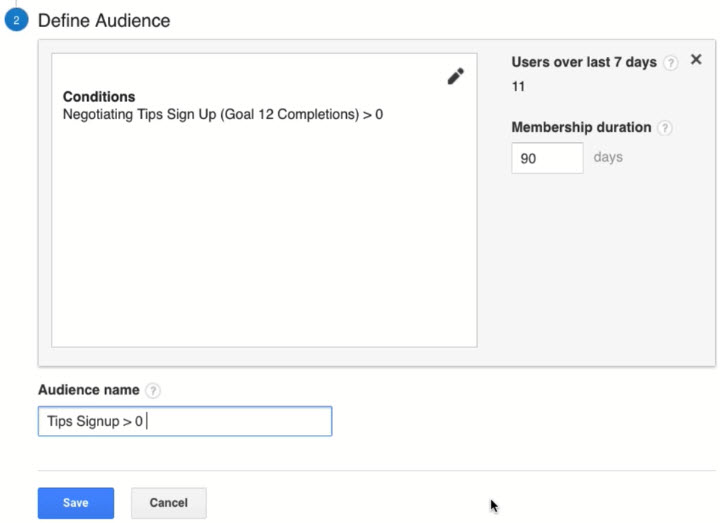Cancel the audience creation

pyautogui.click(x=168, y=503)
